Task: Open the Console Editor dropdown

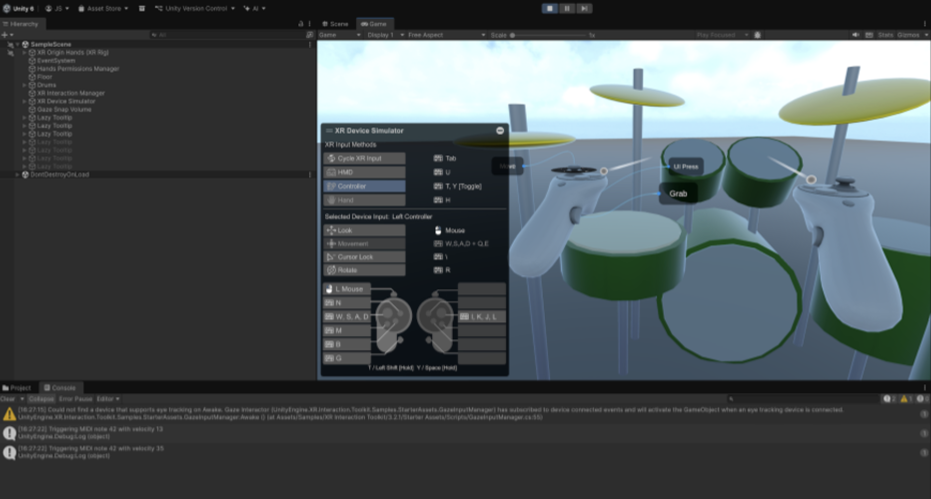Action: (x=108, y=399)
